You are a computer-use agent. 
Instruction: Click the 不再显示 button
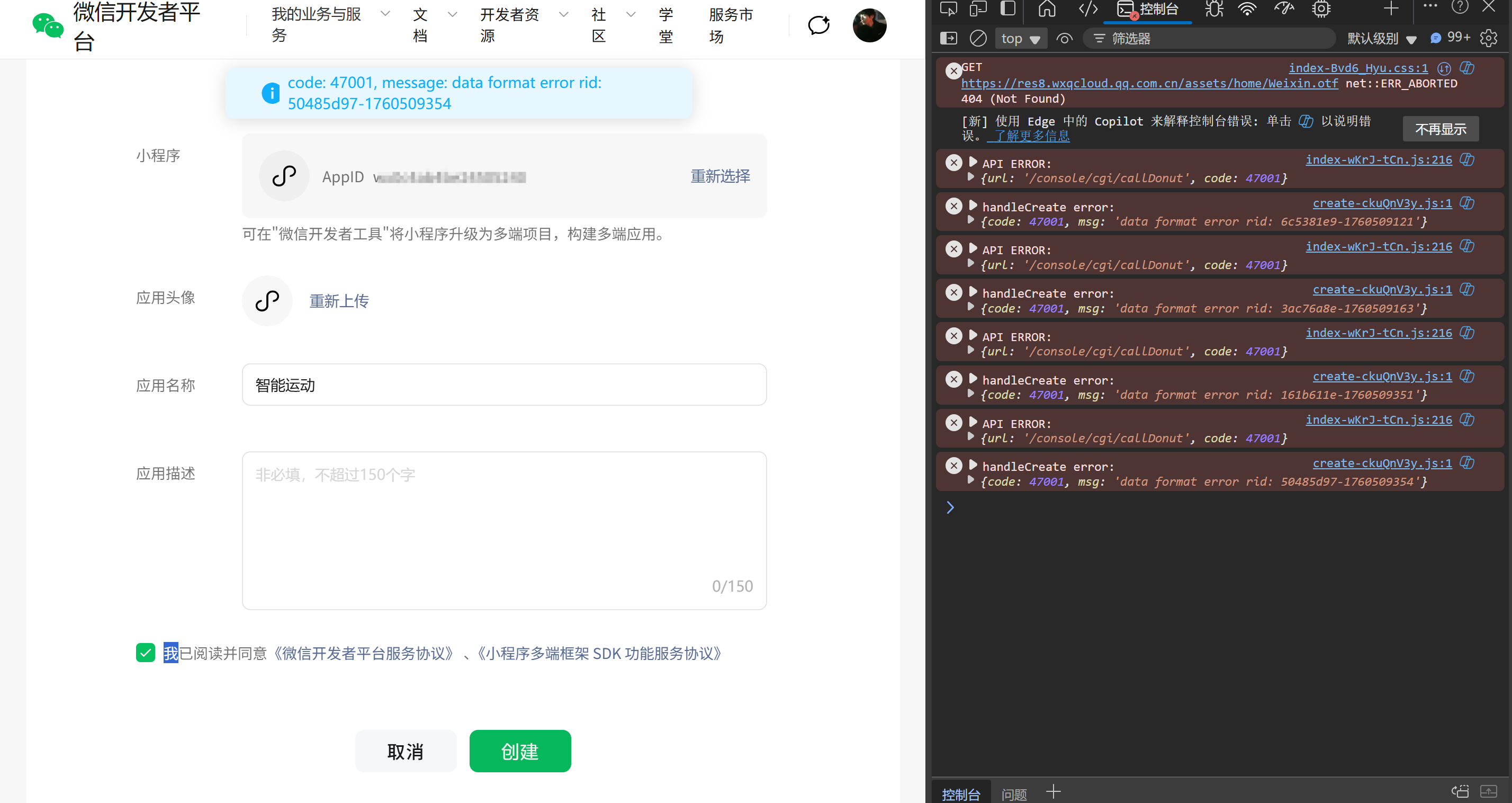click(1440, 129)
